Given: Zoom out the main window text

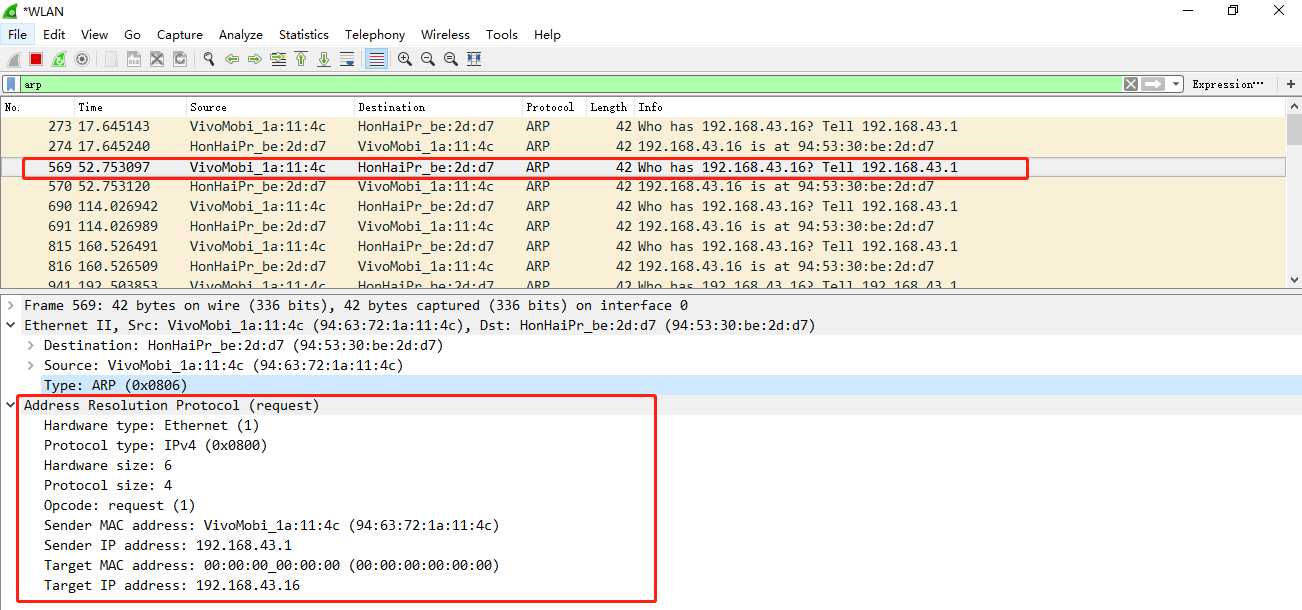Looking at the screenshot, I should pos(428,59).
